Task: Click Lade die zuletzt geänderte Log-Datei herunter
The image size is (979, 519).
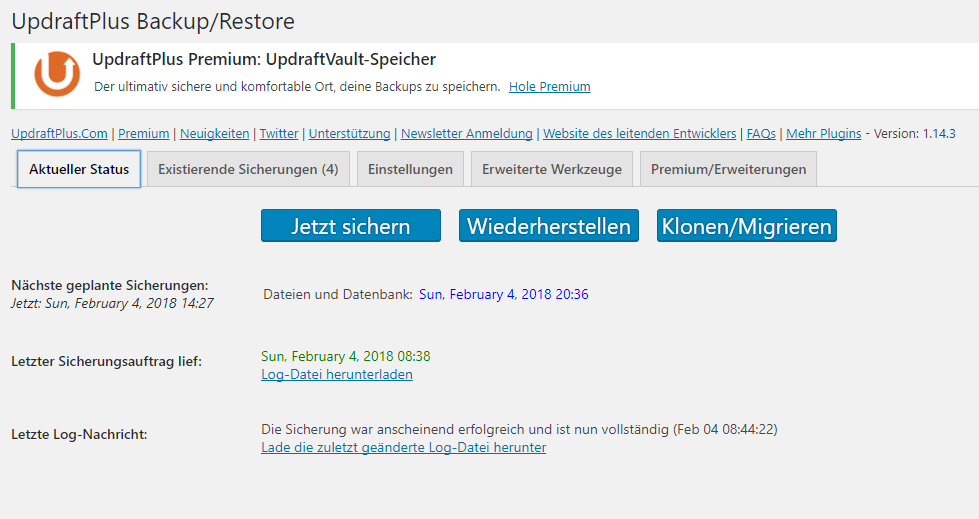Action: 403,448
